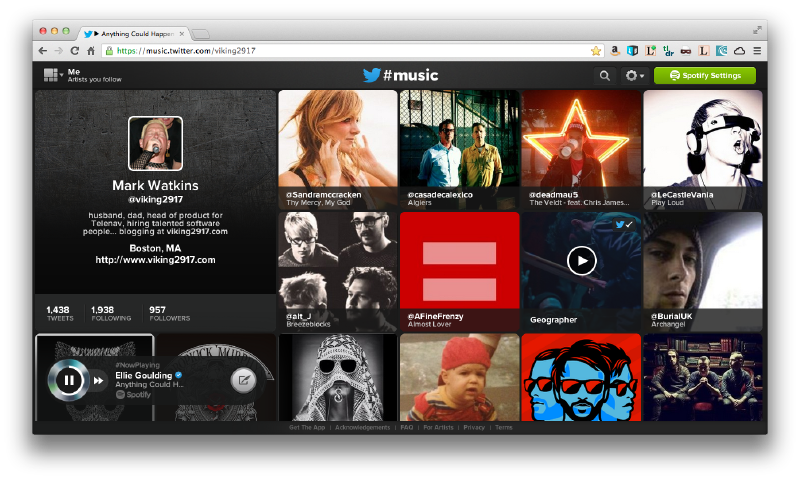Open the @alt_J artist tile
Screen dimensions: 800x480
(338, 271)
